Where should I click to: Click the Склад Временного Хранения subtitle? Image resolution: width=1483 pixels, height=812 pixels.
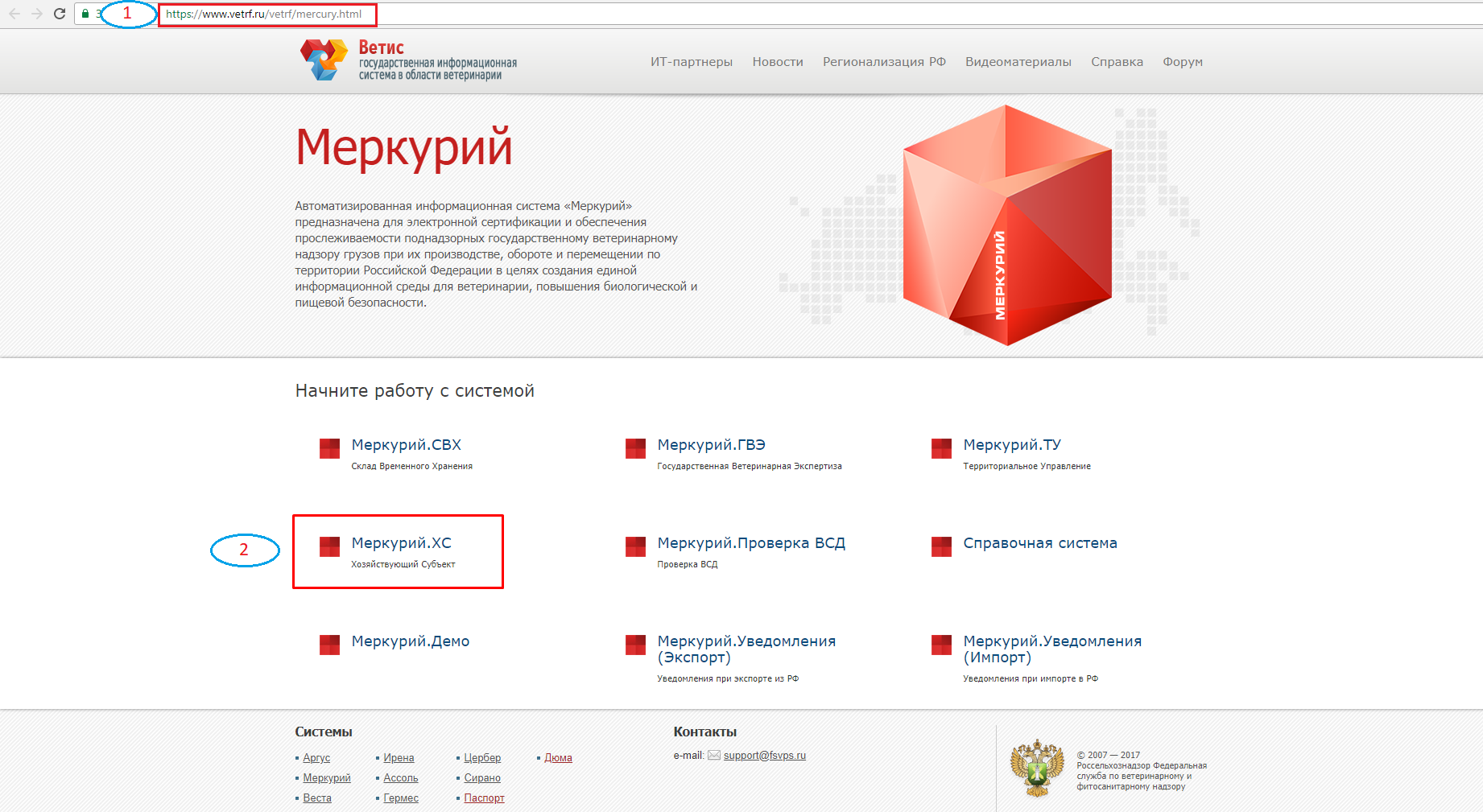point(411,467)
